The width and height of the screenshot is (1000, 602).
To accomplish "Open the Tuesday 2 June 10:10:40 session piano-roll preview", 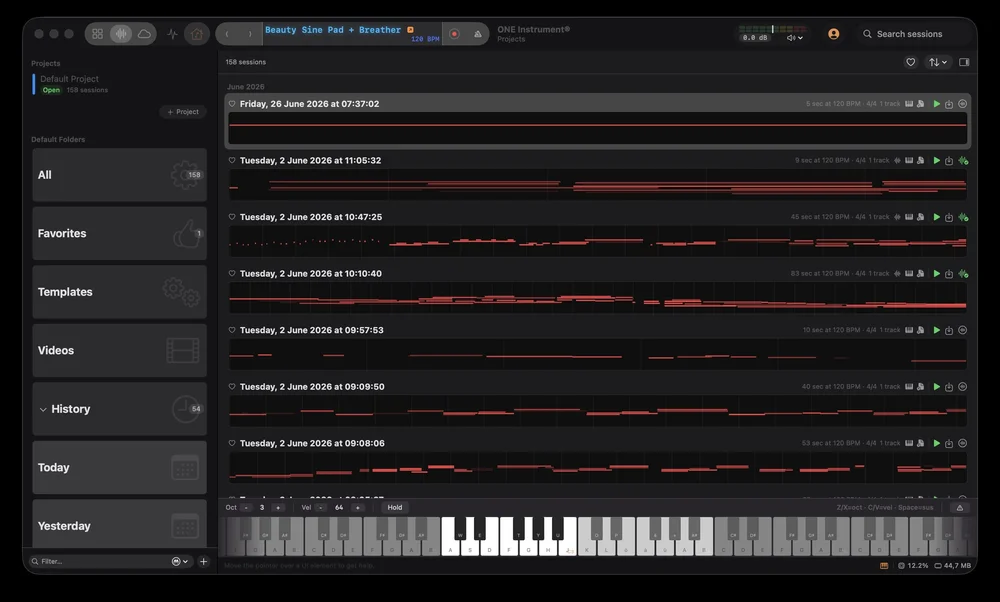I will coord(598,297).
